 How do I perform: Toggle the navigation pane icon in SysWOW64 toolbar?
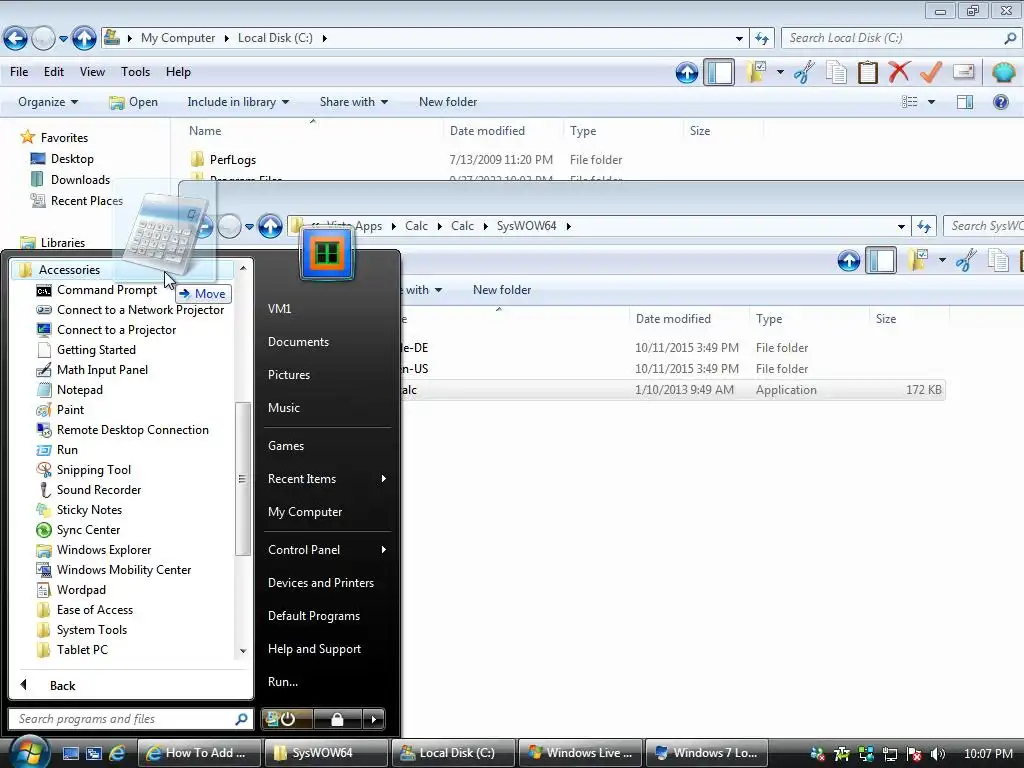pyautogui.click(x=881, y=261)
